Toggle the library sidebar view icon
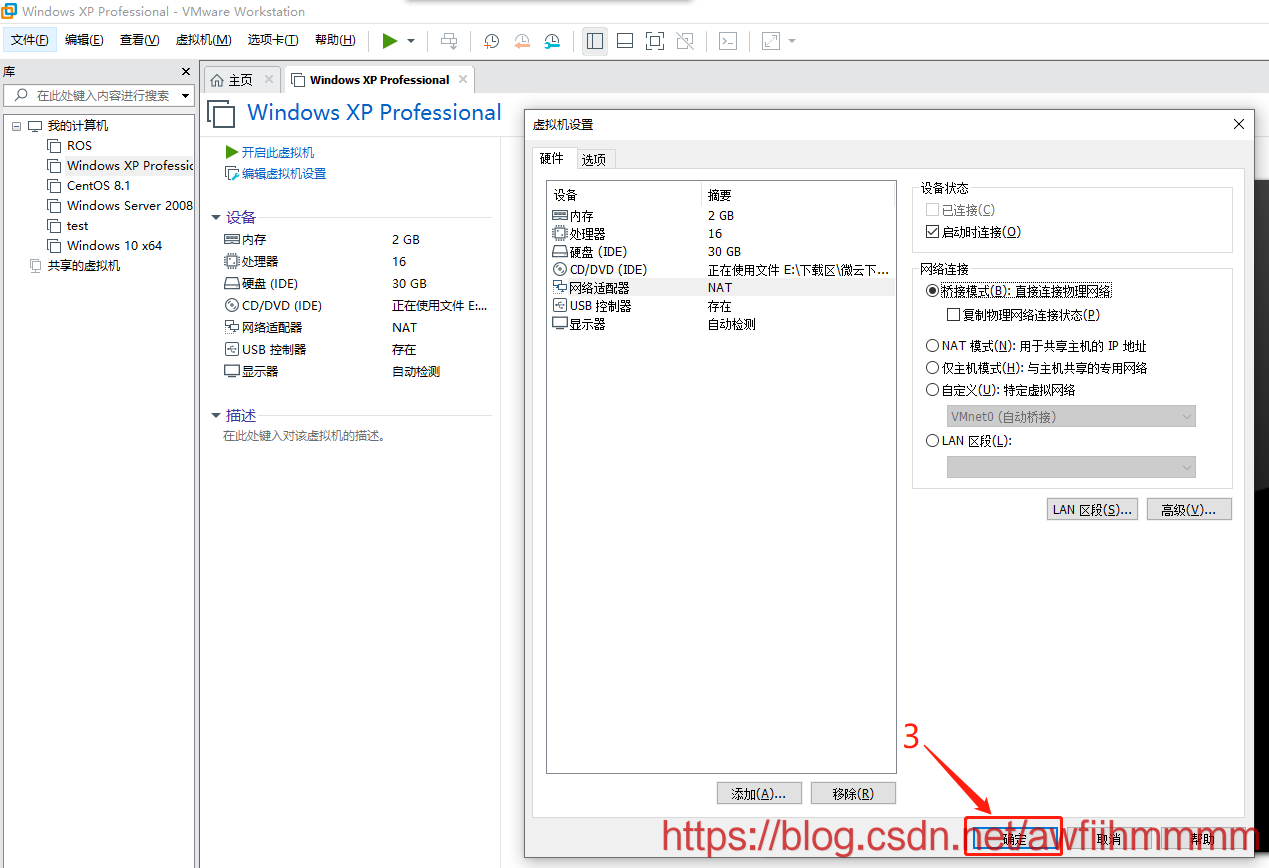Screen dimensions: 1269x868 point(595,41)
